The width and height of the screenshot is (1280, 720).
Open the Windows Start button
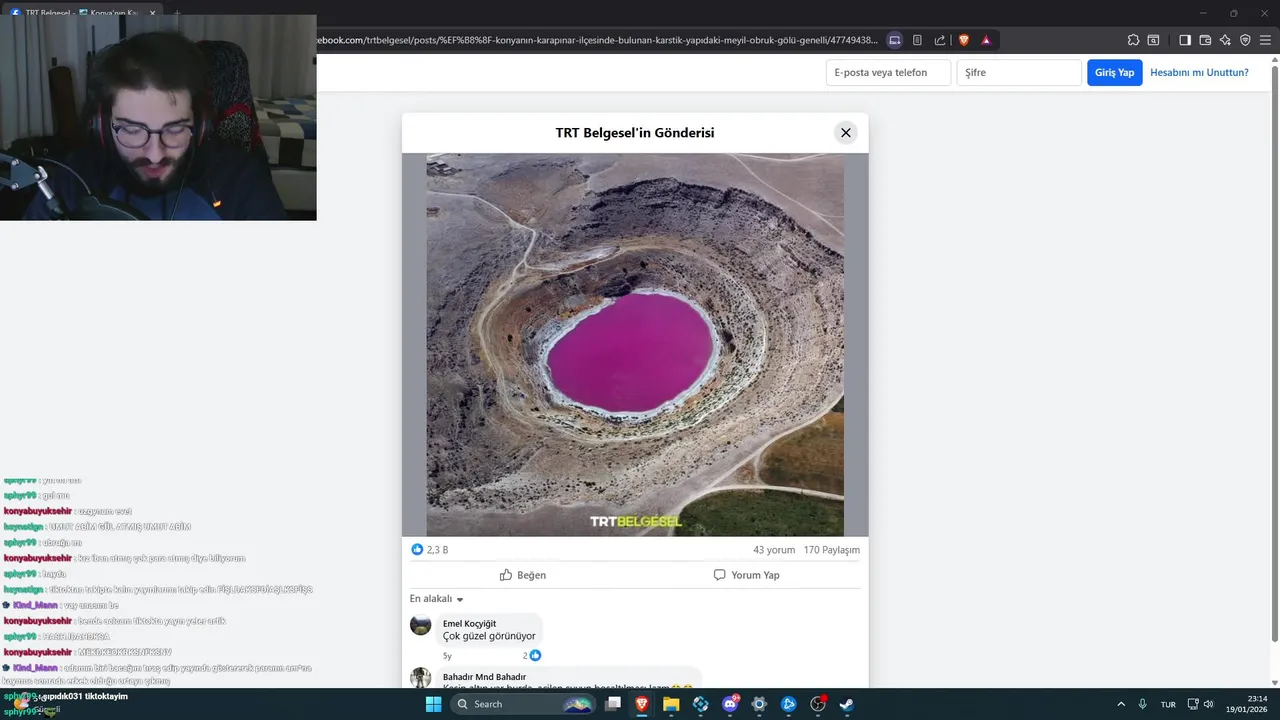(x=433, y=704)
